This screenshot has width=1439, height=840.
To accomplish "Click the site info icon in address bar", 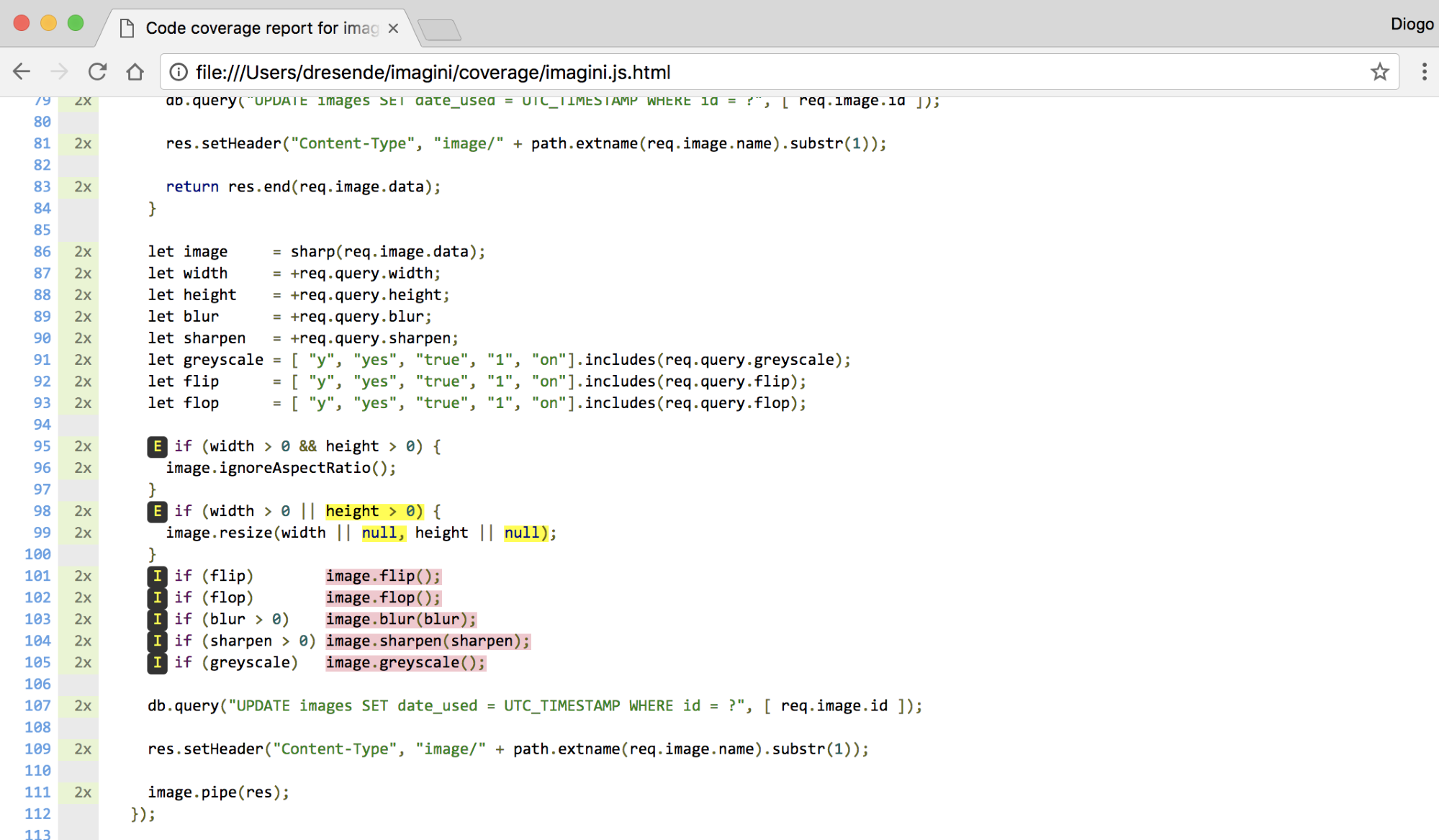I will pyautogui.click(x=179, y=72).
